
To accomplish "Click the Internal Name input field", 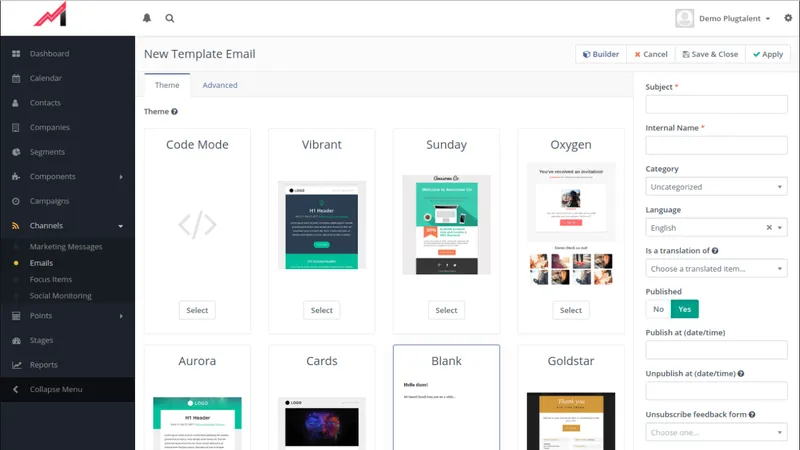I will click(716, 145).
